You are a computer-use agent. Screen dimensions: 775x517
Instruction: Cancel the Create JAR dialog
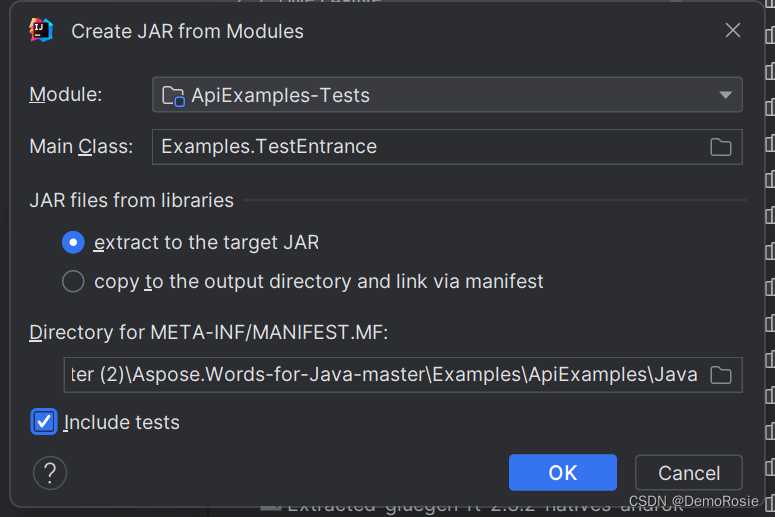coord(689,473)
